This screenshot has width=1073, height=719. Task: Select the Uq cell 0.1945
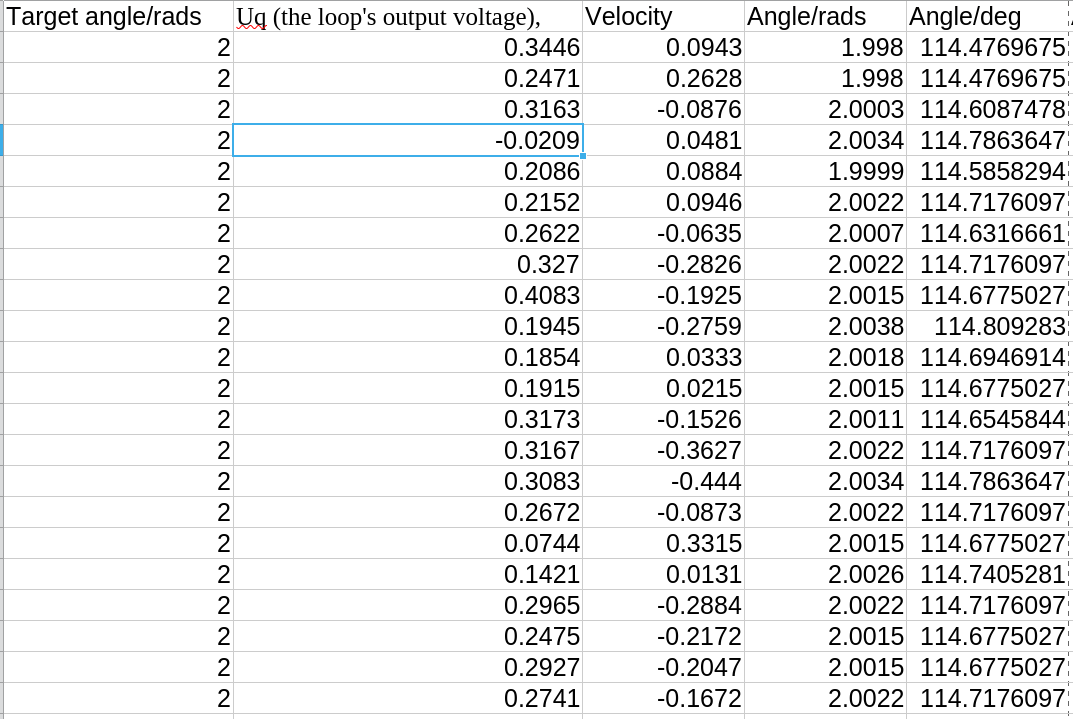pyautogui.click(x=408, y=326)
